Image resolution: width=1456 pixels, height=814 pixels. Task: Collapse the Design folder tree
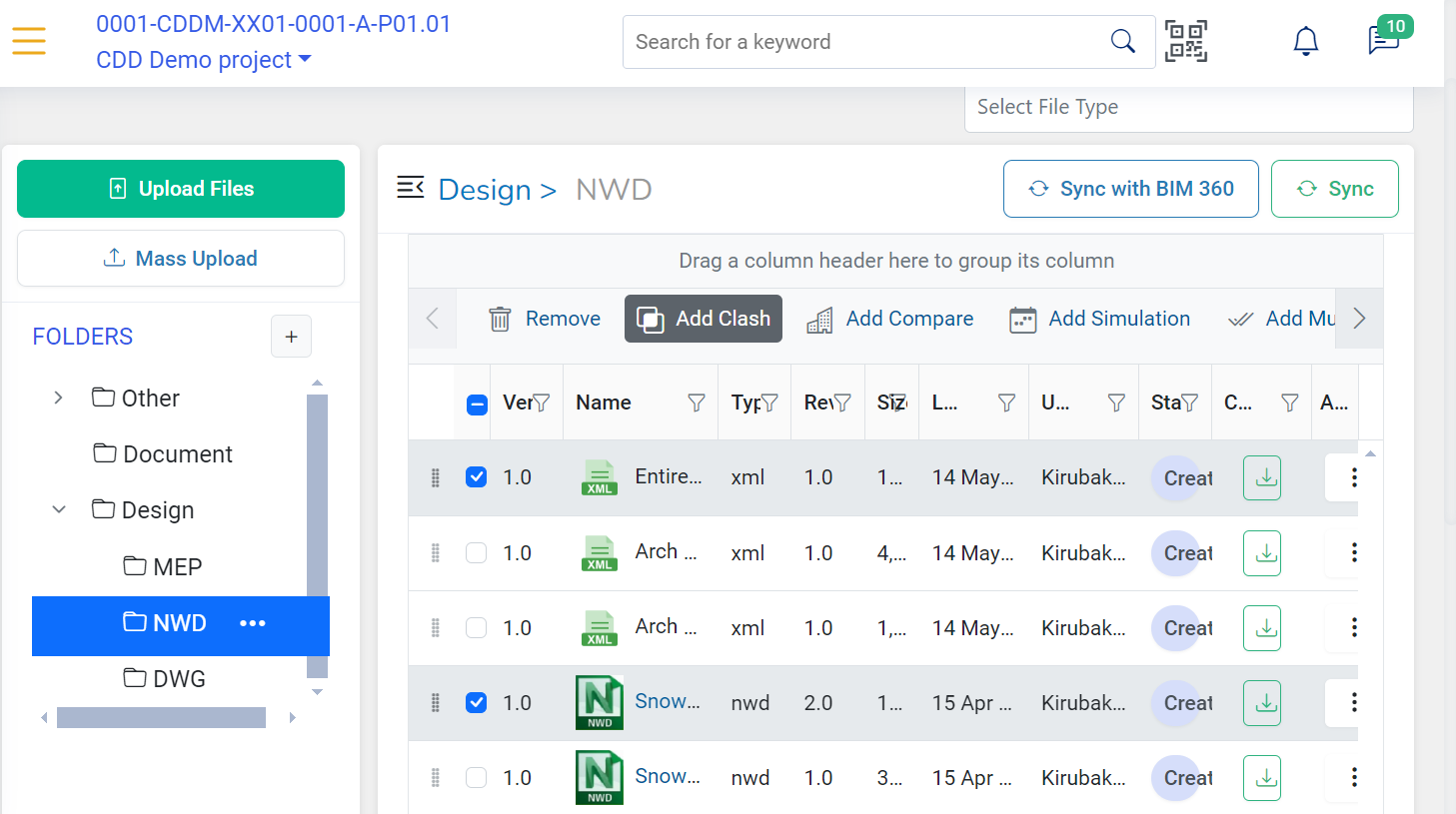(58, 509)
